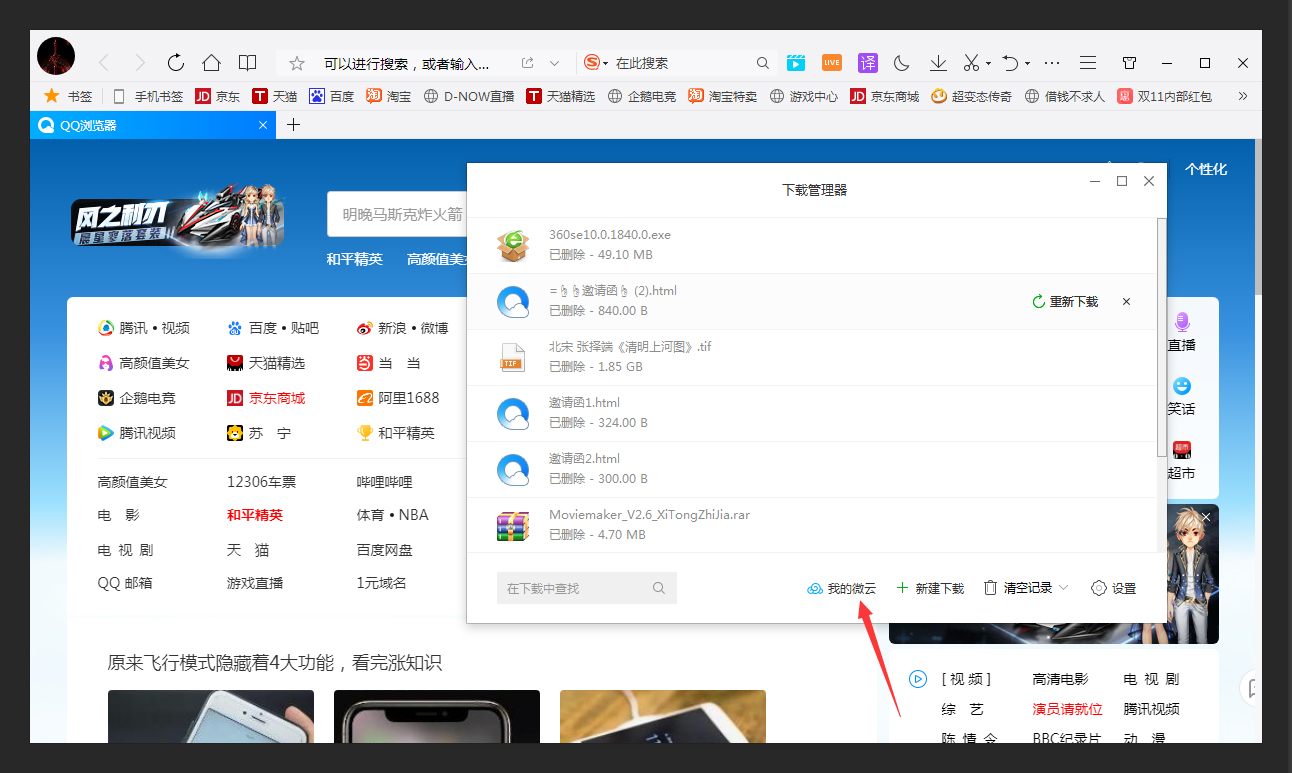Open the video toolbox icon in the toolbar

click(795, 62)
